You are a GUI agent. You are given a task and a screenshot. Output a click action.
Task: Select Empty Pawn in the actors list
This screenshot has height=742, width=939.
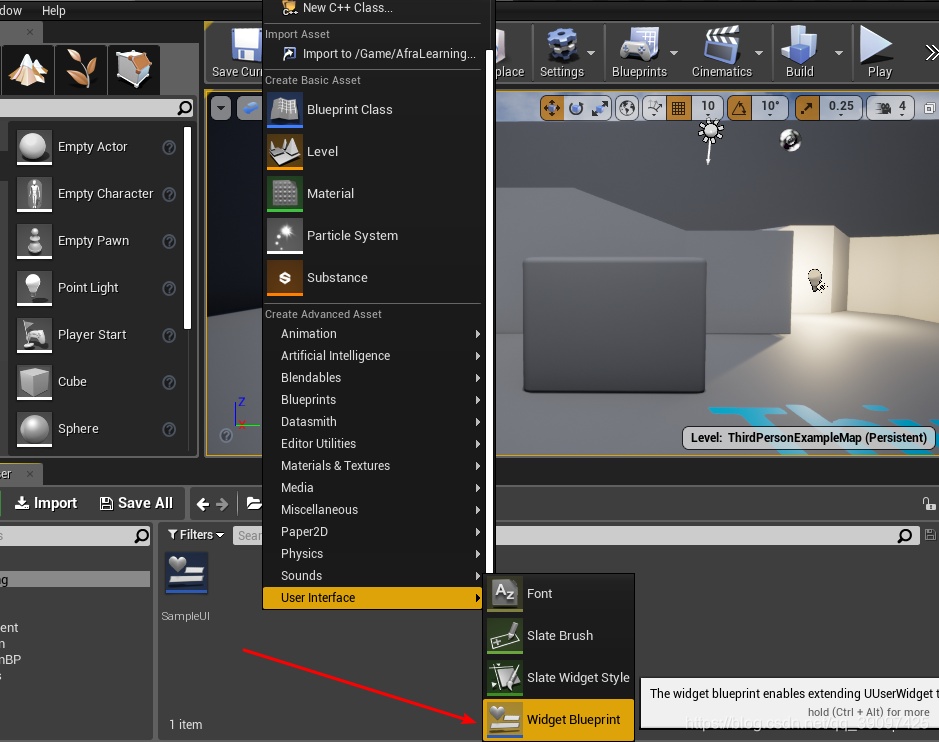tap(96, 241)
